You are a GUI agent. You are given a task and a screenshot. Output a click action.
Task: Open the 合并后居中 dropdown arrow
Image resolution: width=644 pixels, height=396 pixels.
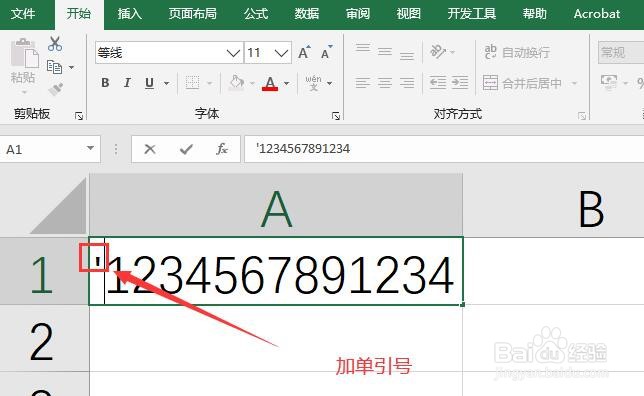(574, 83)
